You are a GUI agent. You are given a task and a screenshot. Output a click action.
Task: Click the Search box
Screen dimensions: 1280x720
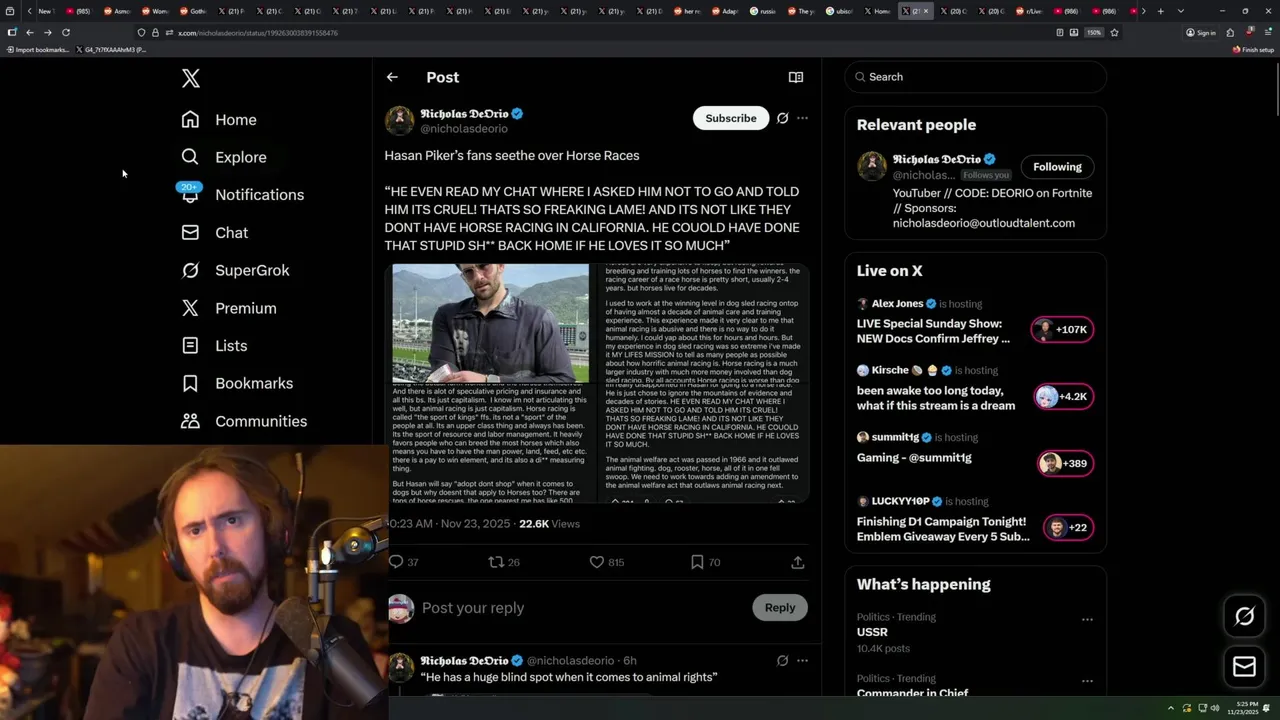tap(976, 77)
